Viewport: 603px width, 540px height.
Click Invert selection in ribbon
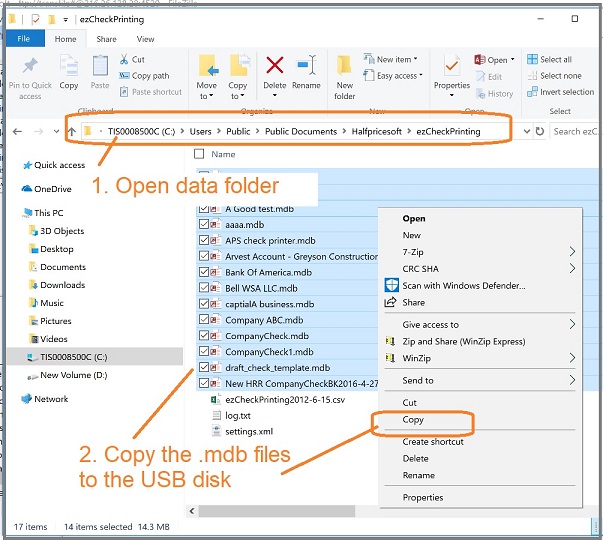pyautogui.click(x=566, y=92)
